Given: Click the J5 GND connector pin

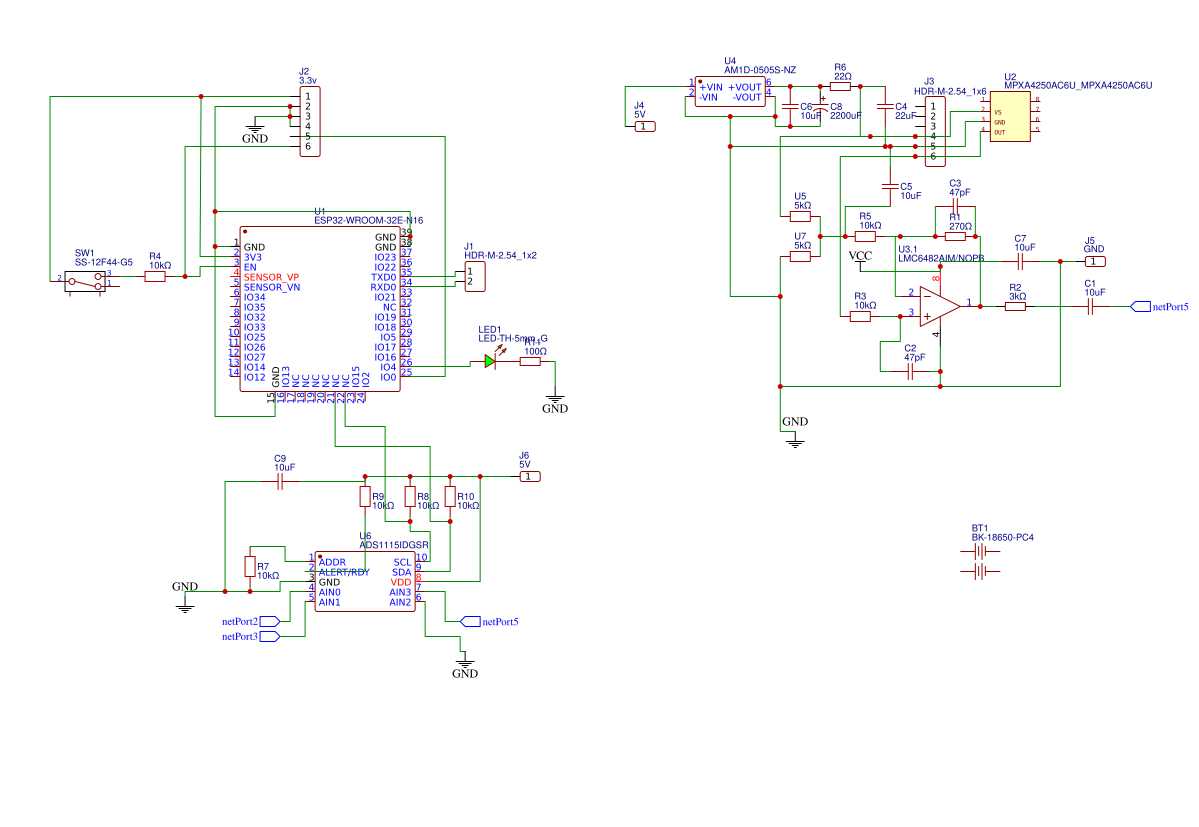Looking at the screenshot, I should pos(1095,261).
